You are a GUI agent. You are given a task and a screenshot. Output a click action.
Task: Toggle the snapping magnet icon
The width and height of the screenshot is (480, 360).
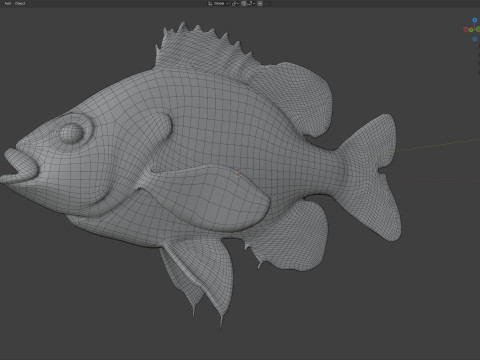pos(244,3)
